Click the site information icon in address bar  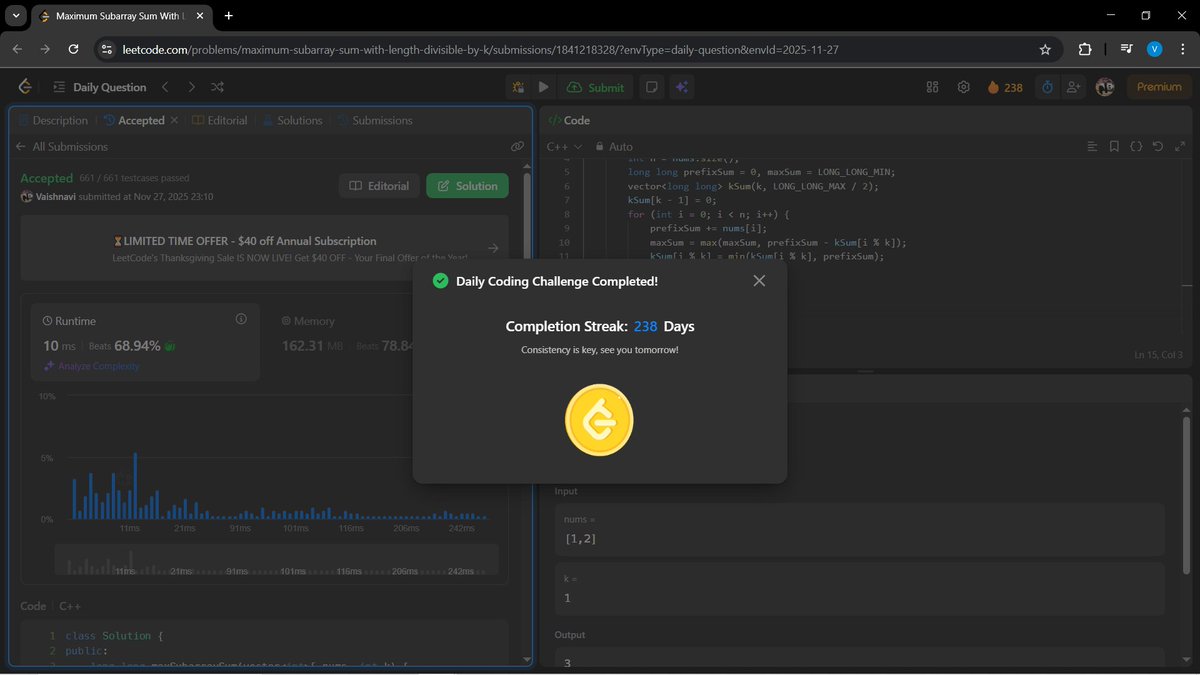coord(108,49)
